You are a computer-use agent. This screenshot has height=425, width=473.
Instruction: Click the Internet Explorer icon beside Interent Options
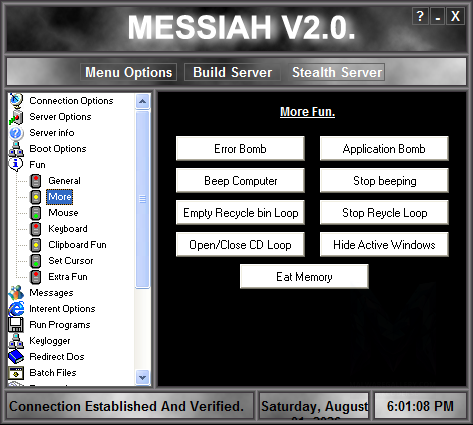pos(16,309)
